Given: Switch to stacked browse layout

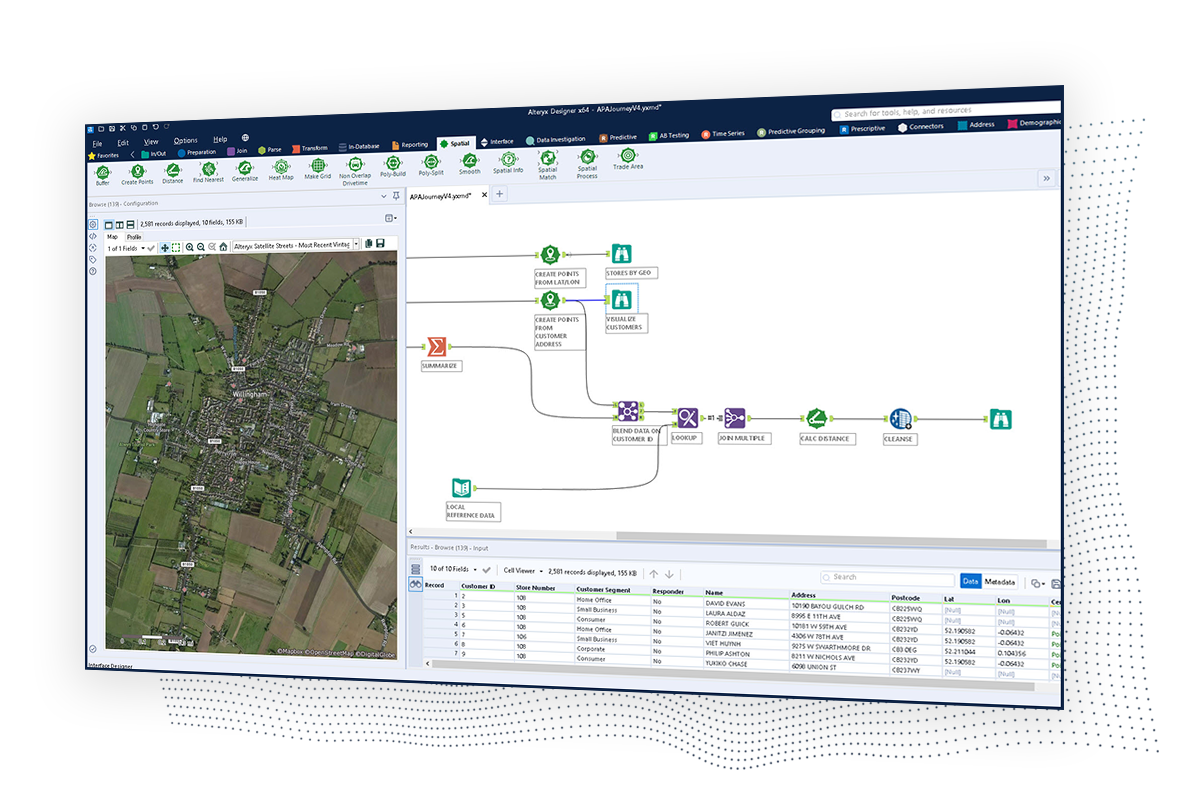Looking at the screenshot, I should [x=130, y=225].
